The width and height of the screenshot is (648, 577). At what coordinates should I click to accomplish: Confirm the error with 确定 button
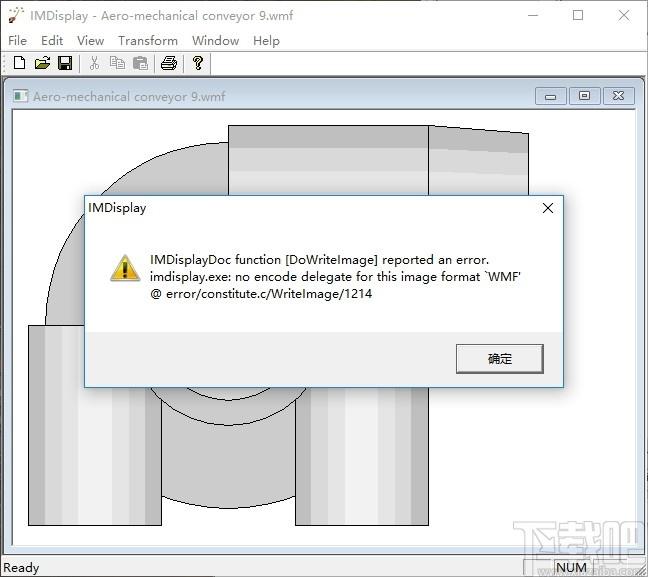click(x=500, y=359)
